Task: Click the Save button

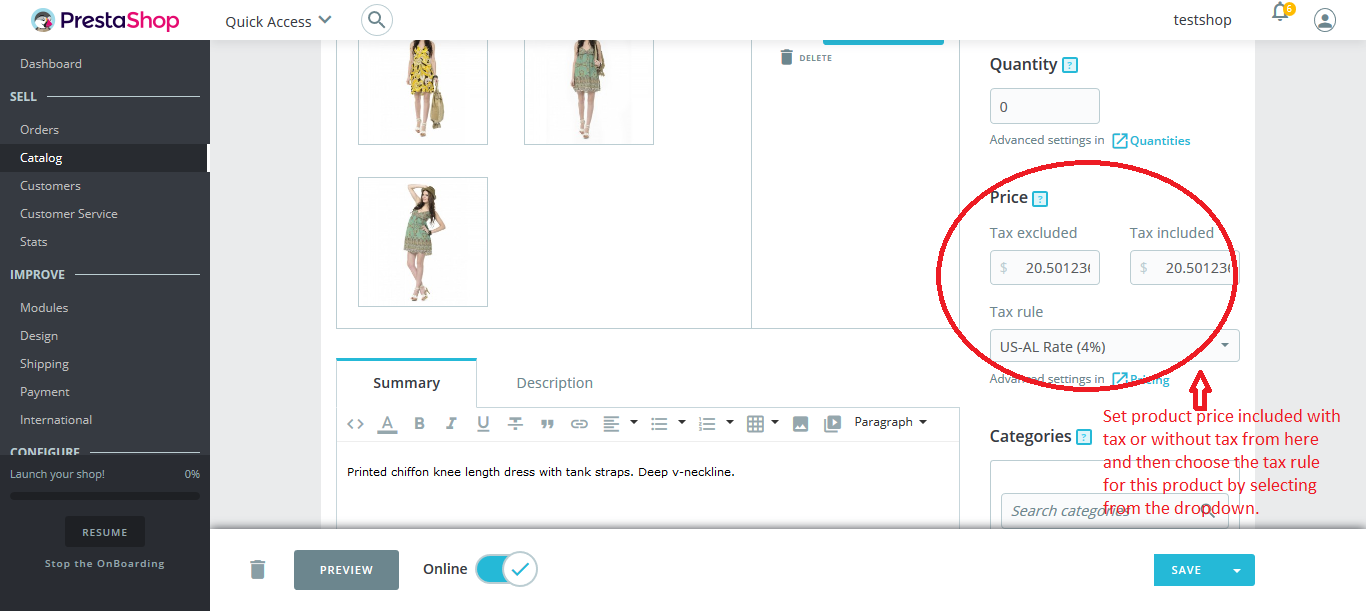Action: (x=1186, y=570)
